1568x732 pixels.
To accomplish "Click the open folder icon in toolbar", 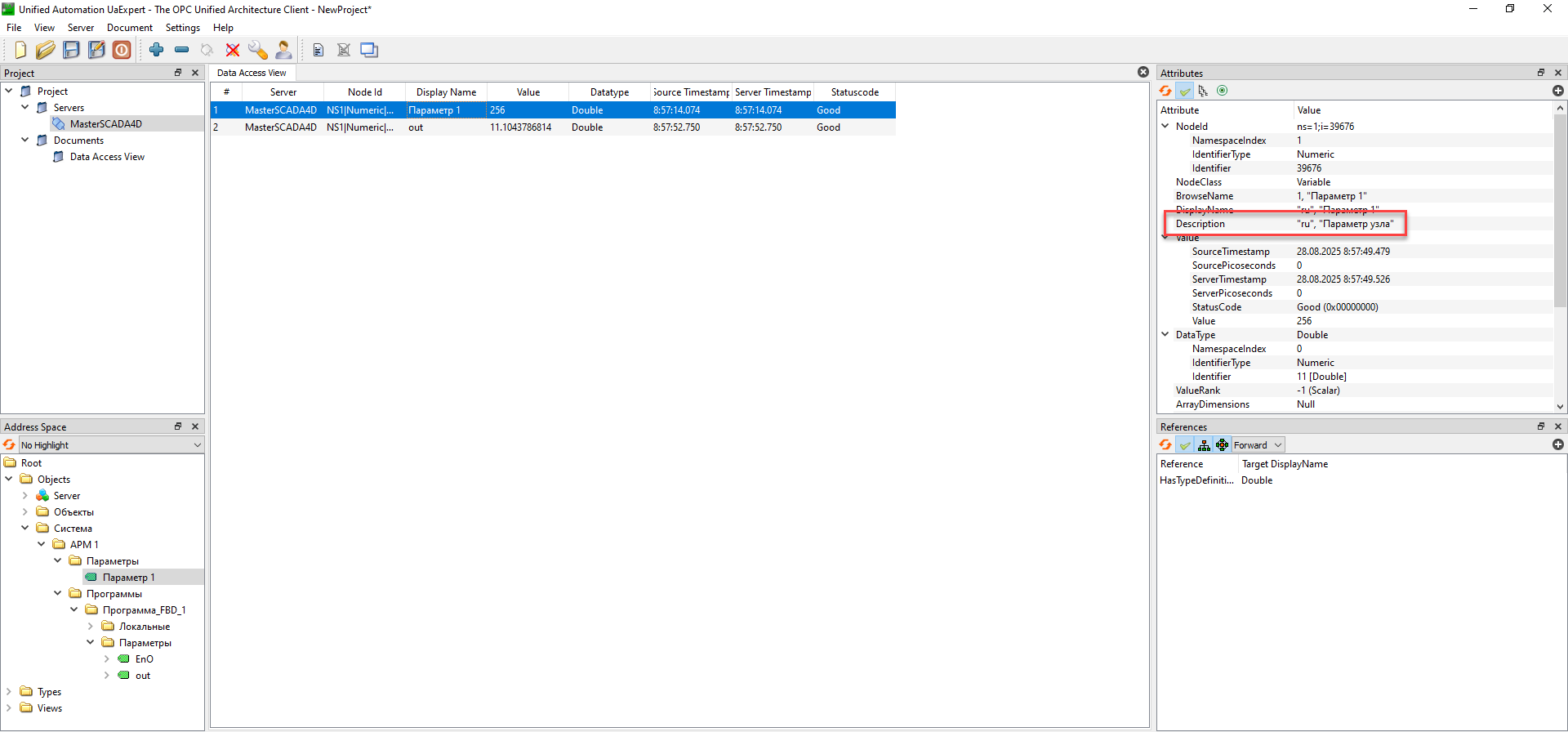I will (46, 50).
